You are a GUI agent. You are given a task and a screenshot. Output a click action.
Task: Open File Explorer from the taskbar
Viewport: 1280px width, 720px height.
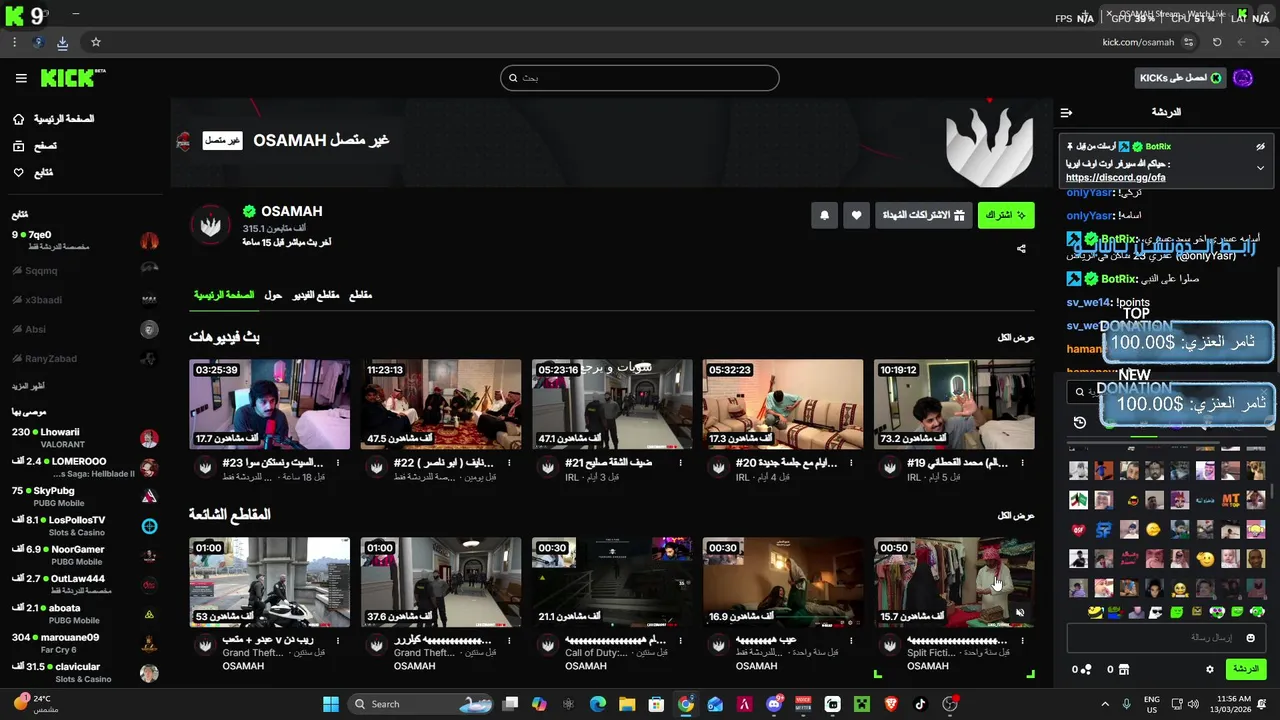pyautogui.click(x=627, y=704)
